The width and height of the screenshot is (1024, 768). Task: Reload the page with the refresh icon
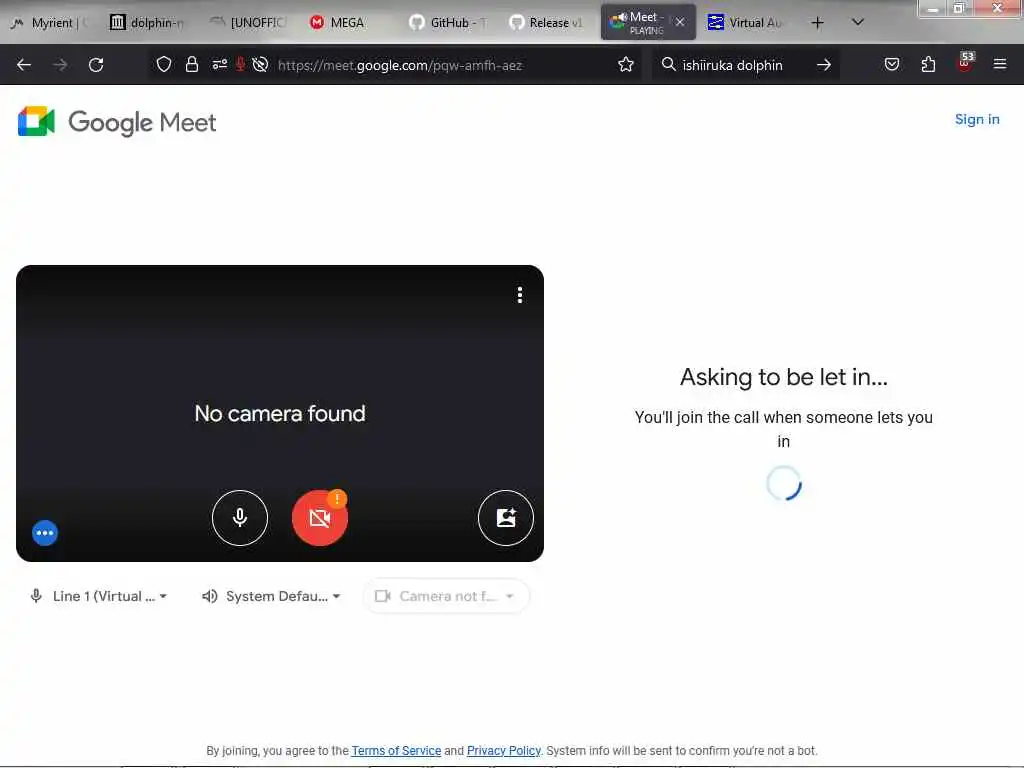pyautogui.click(x=96, y=65)
